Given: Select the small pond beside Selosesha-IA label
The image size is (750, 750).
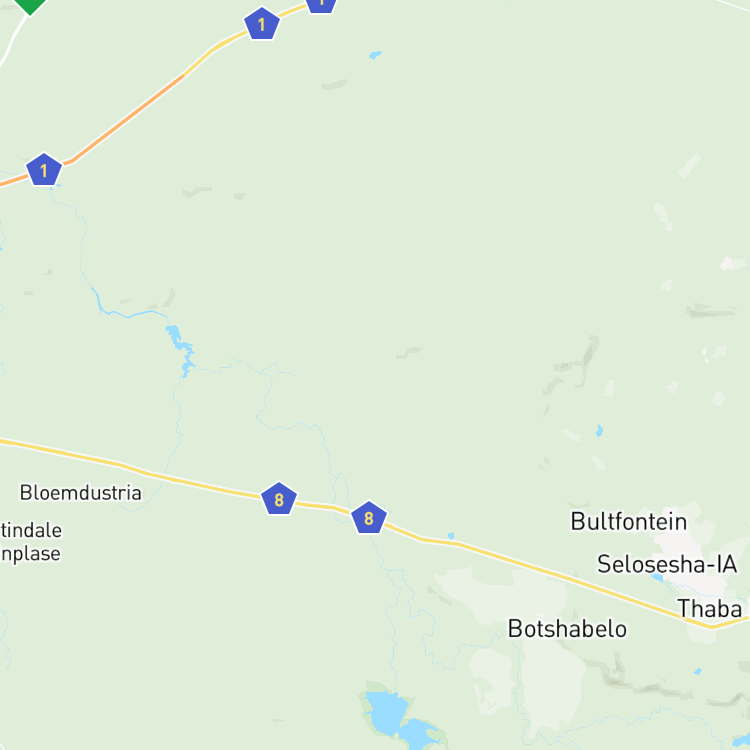Looking at the screenshot, I should pos(657,578).
